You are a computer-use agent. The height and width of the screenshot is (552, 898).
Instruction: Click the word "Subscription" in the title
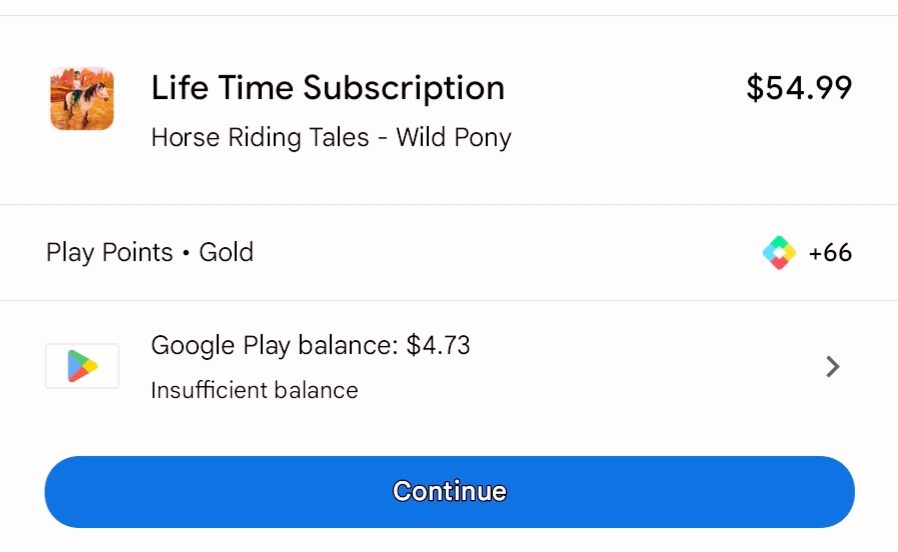pyautogui.click(x=403, y=88)
